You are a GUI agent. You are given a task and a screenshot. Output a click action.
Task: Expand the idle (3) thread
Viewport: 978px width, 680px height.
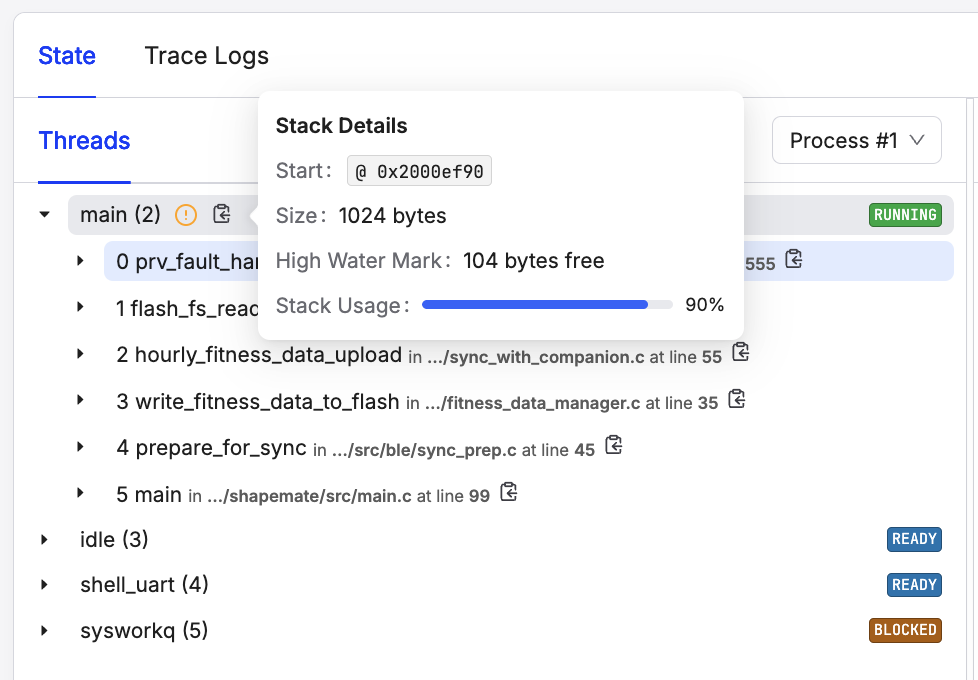(x=44, y=540)
